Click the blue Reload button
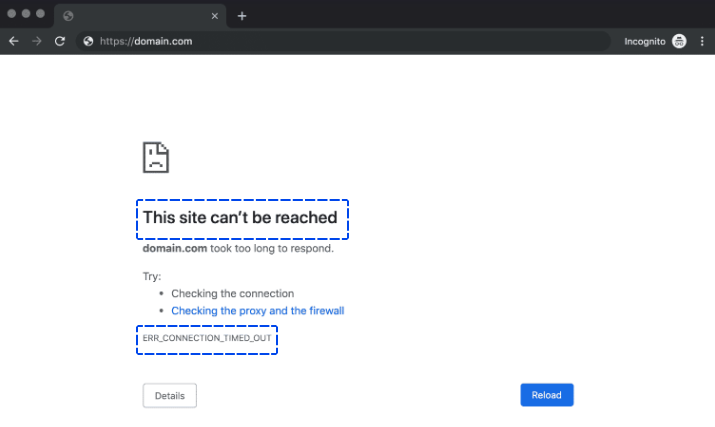This screenshot has width=715, height=427. (x=547, y=395)
